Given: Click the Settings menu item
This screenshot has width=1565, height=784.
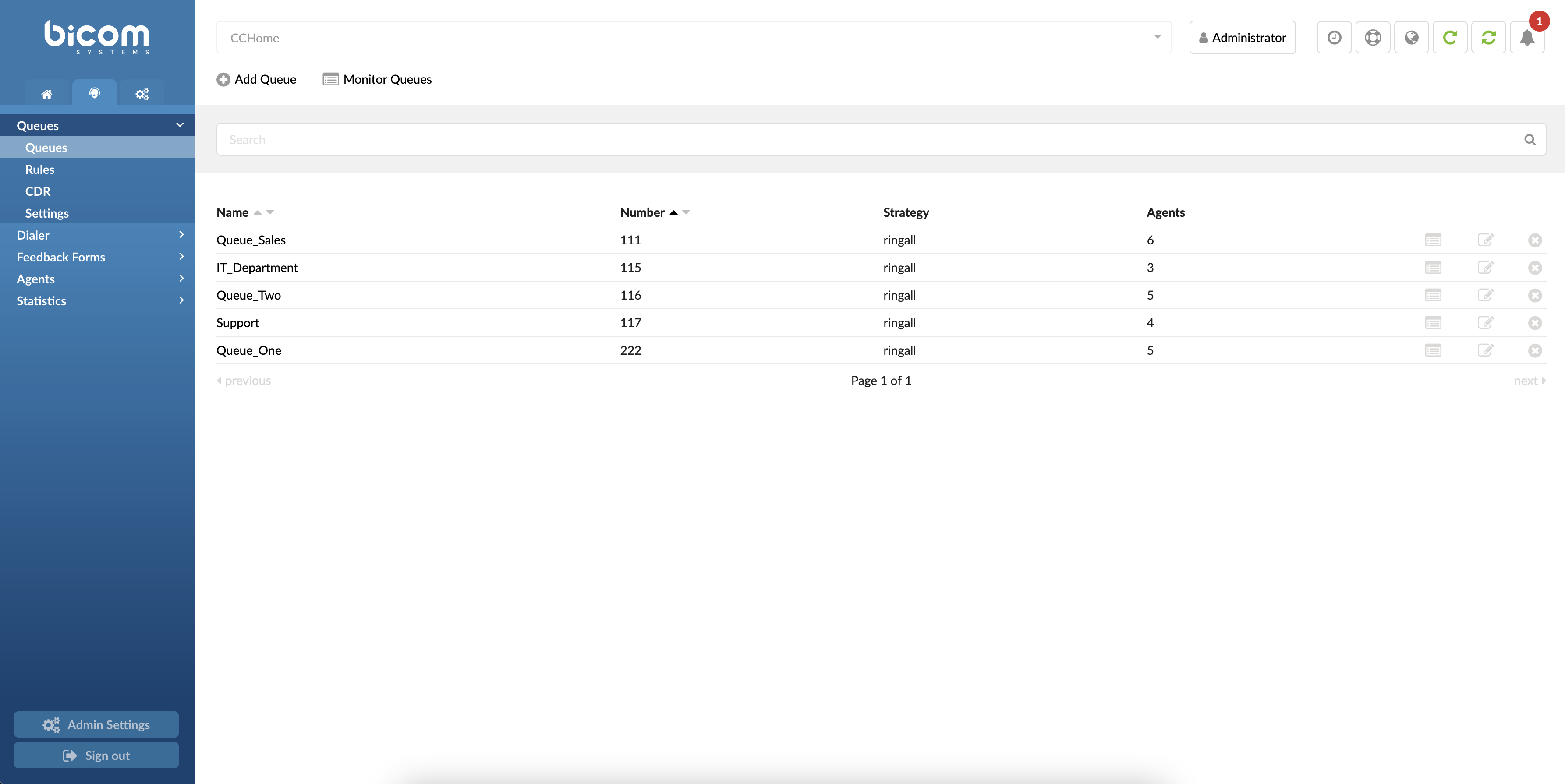Looking at the screenshot, I should [x=47, y=213].
